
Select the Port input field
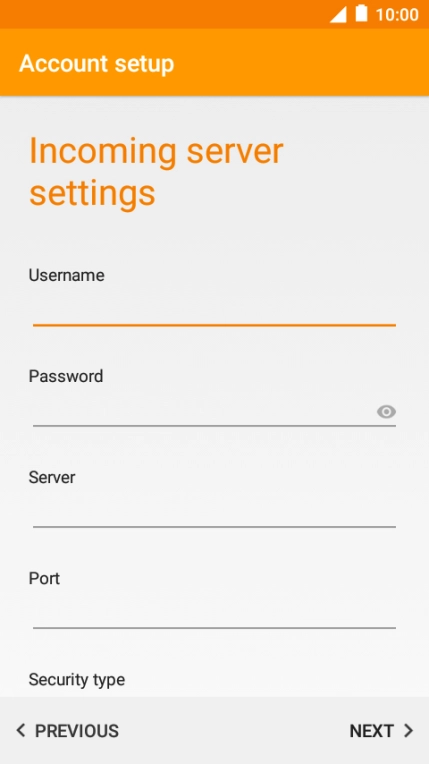tap(214, 613)
